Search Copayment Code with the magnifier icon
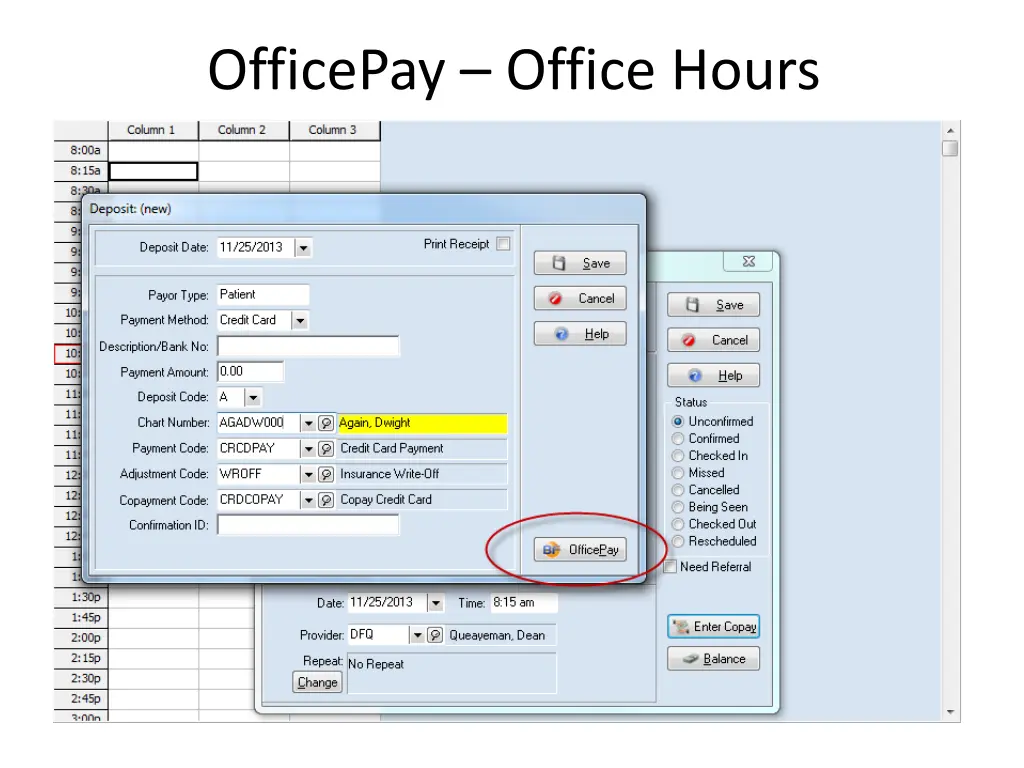The image size is (1024, 768). 326,500
